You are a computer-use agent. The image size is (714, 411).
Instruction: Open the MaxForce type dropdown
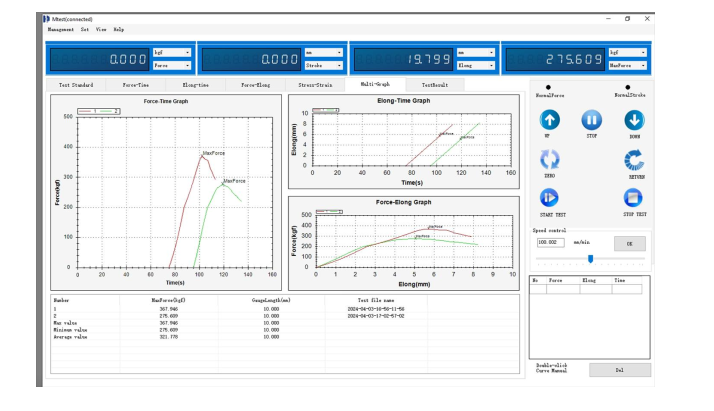tap(626, 64)
